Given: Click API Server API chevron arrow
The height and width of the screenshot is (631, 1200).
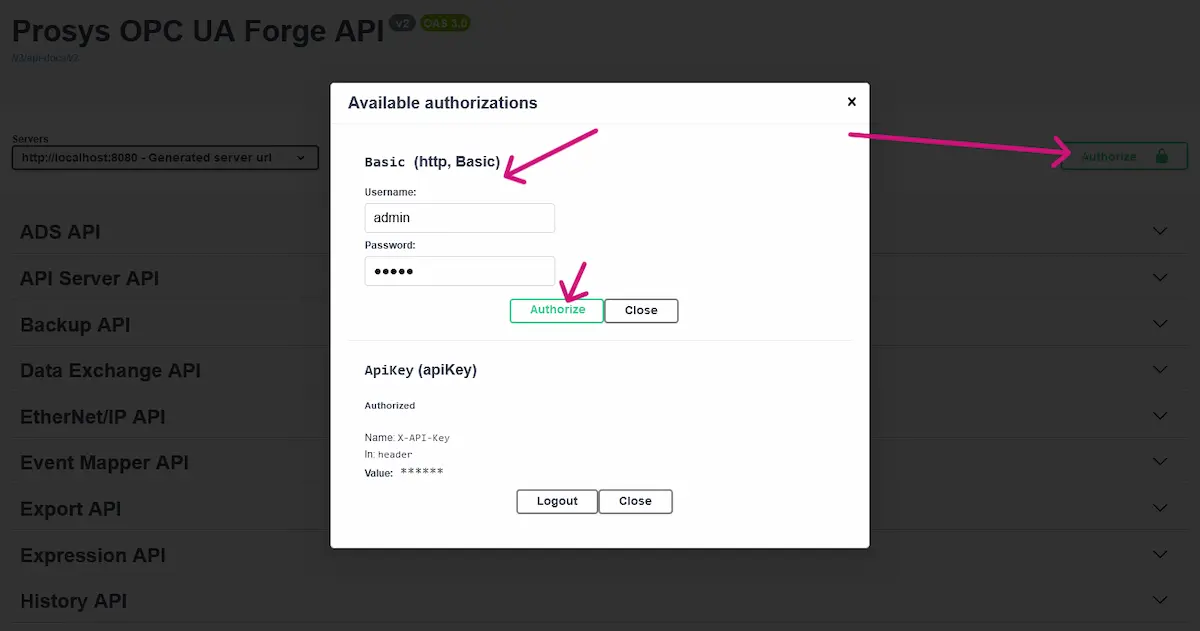Looking at the screenshot, I should (x=1160, y=277).
